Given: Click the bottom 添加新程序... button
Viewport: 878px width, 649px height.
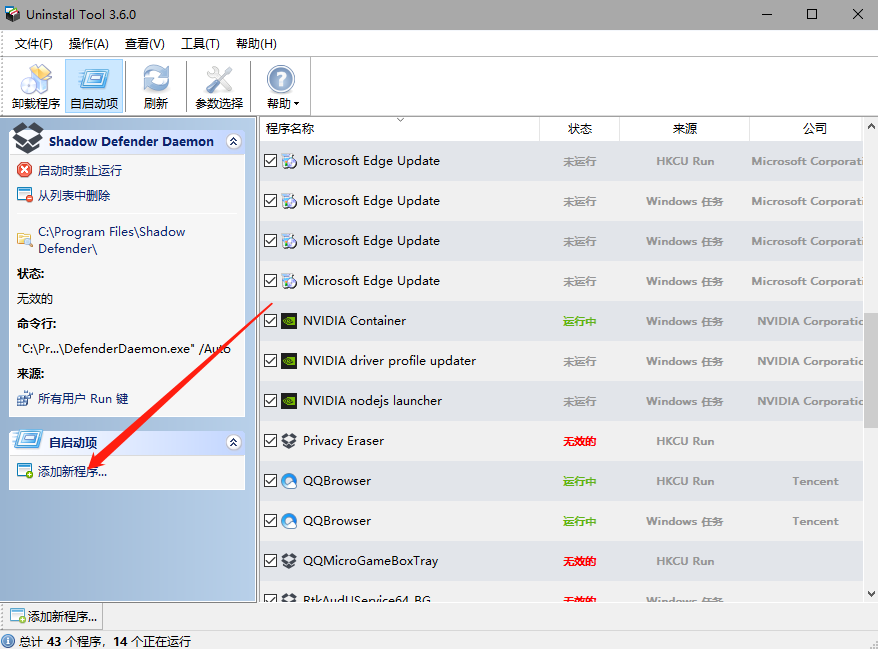Looking at the screenshot, I should 53,617.
